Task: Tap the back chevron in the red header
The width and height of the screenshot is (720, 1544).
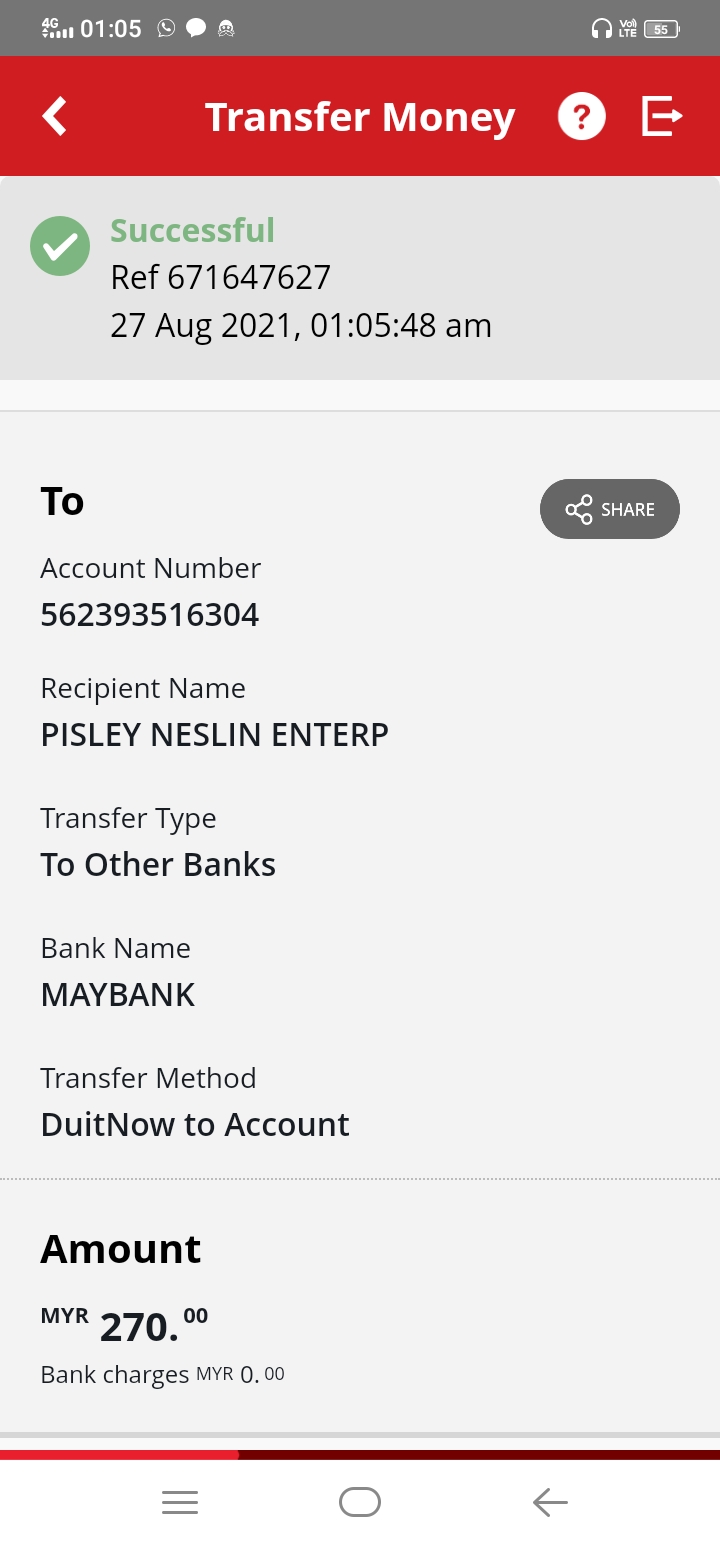Action: coord(54,116)
